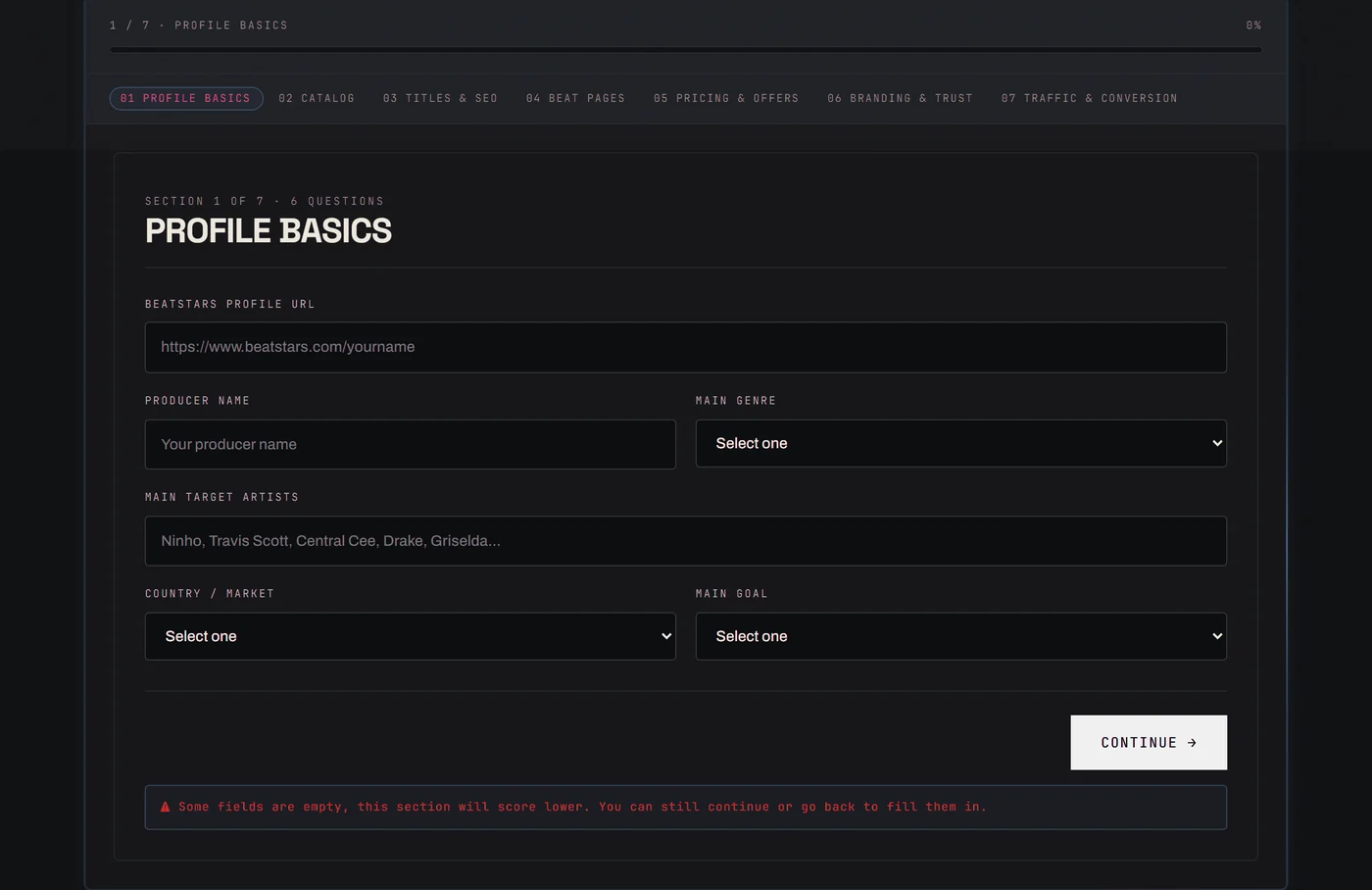
Task: Go to the 03 Titles & SEO tab
Action: 440,98
